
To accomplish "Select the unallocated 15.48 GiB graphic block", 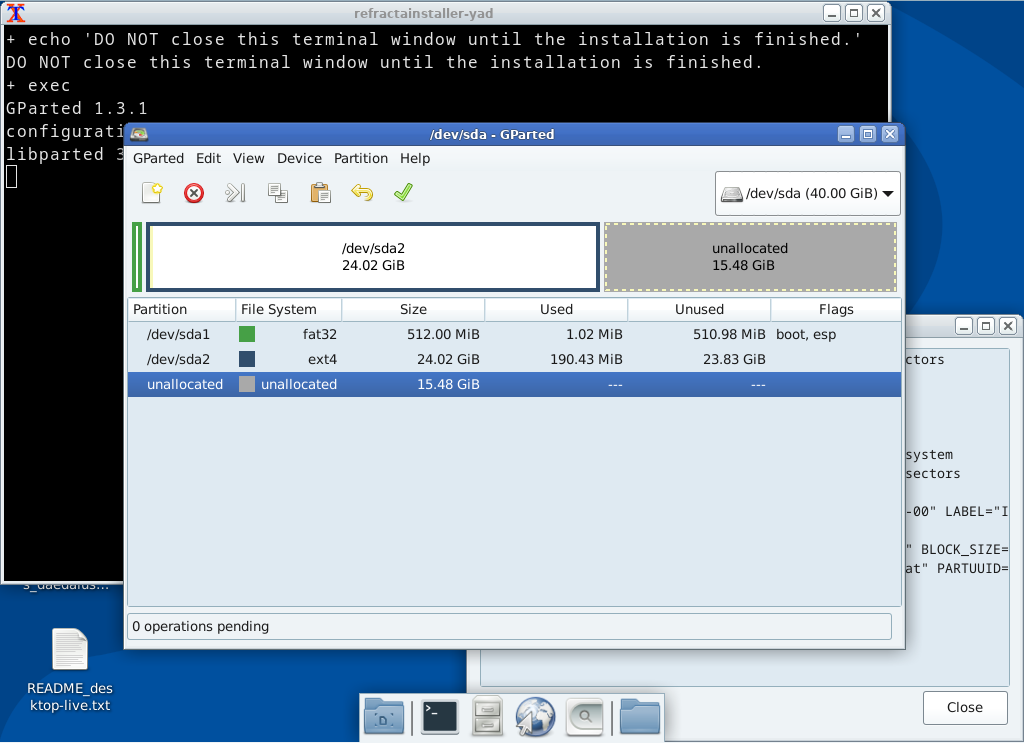I will click(x=750, y=257).
